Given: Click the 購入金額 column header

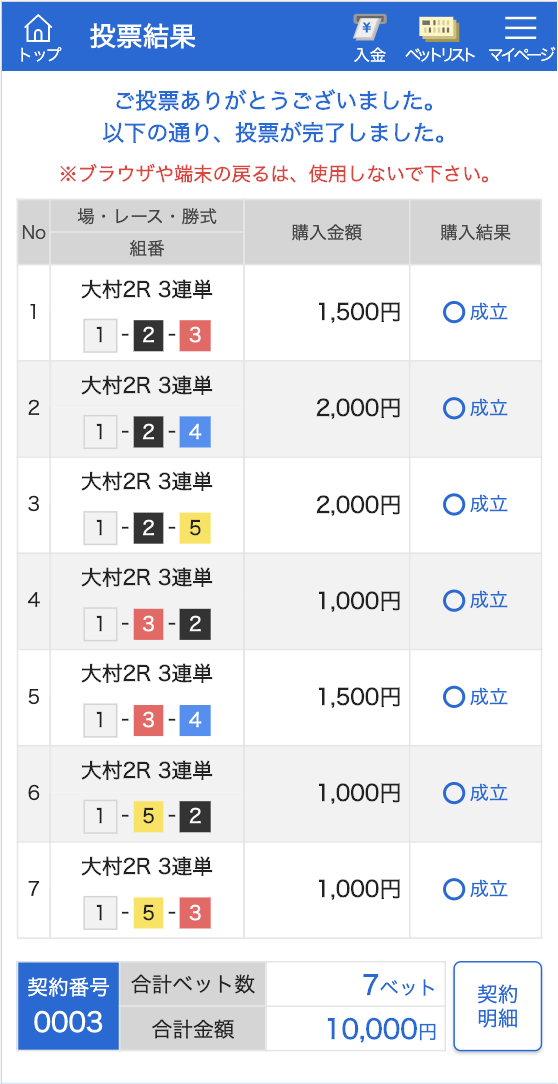Looking at the screenshot, I should (326, 232).
